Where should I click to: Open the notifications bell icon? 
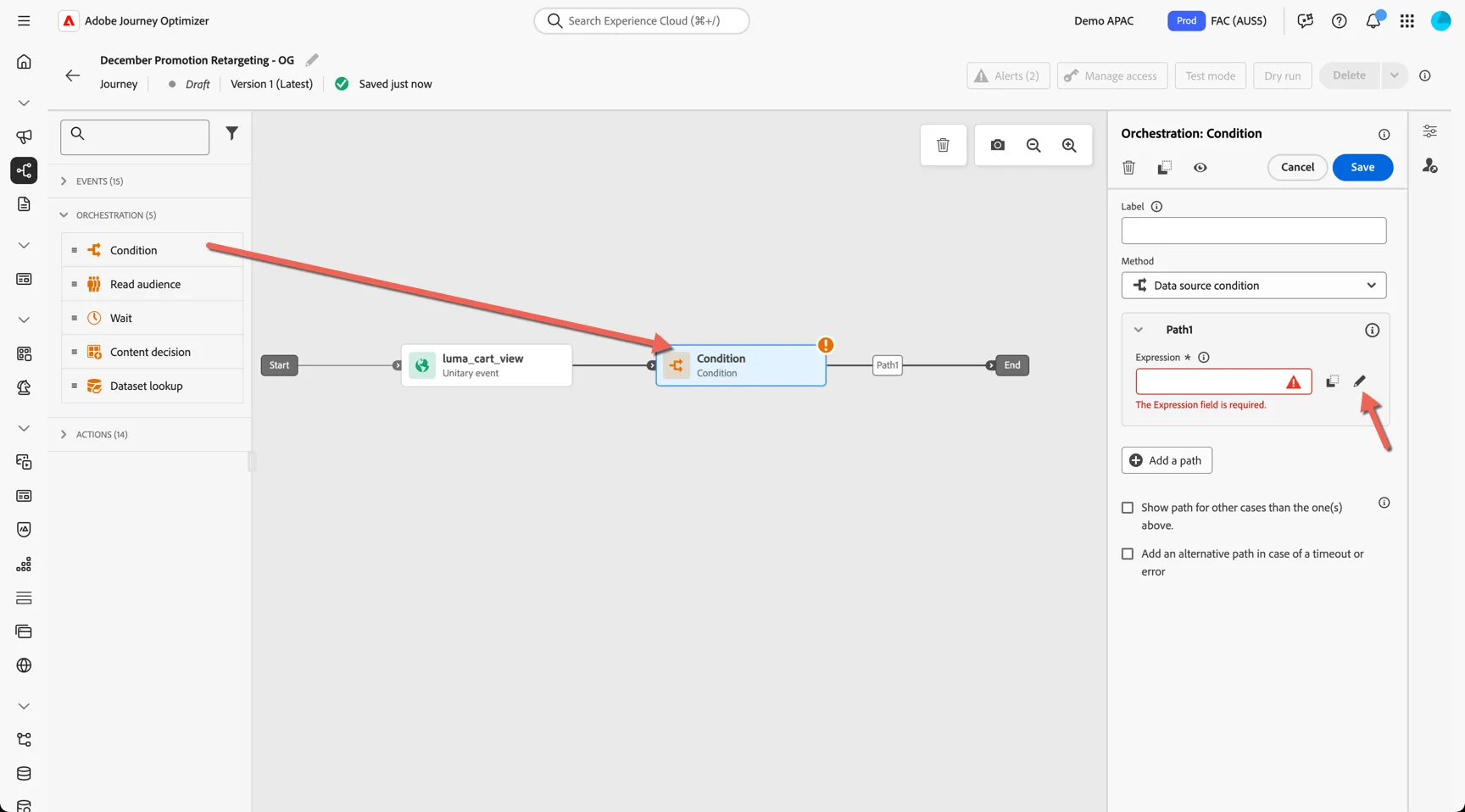[x=1373, y=20]
